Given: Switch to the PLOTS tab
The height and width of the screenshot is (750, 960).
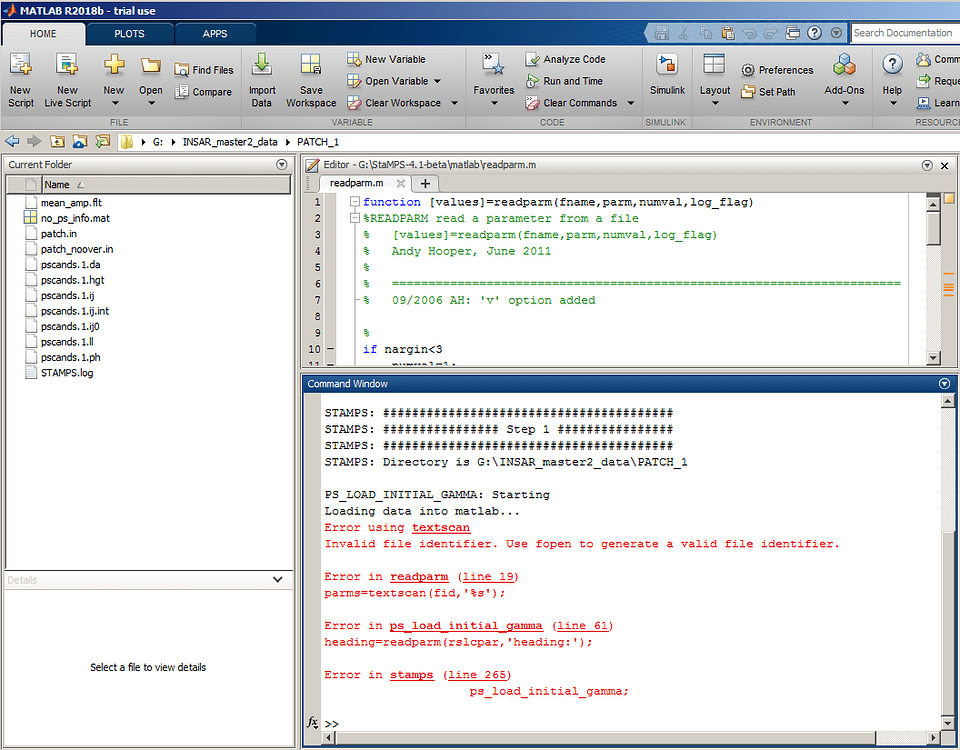Looking at the screenshot, I should point(130,33).
